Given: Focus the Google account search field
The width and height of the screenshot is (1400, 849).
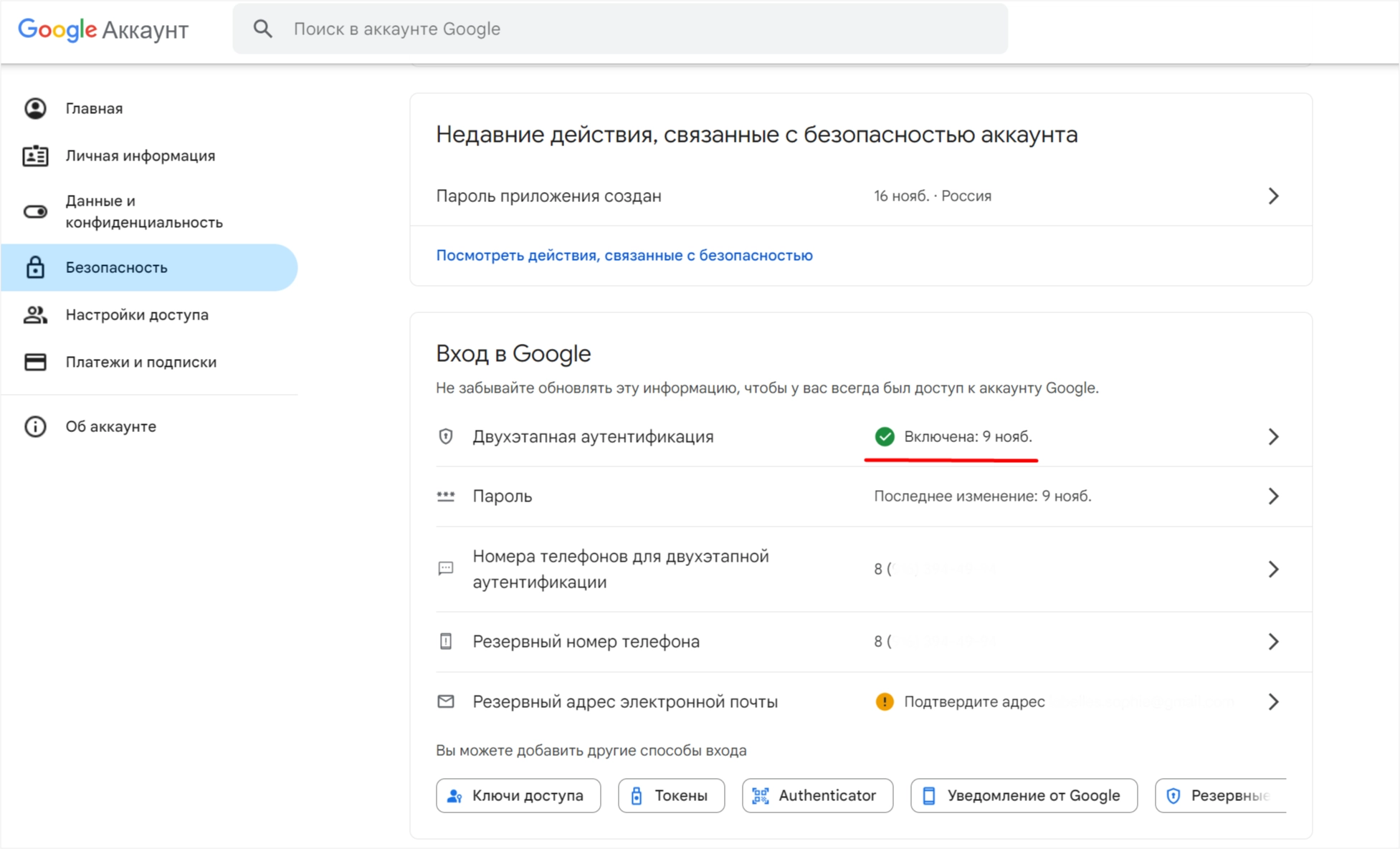Looking at the screenshot, I should click(x=620, y=29).
